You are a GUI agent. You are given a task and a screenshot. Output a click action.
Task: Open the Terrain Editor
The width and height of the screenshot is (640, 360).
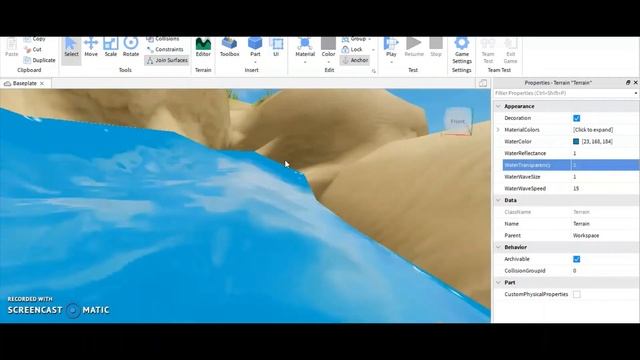(203, 47)
